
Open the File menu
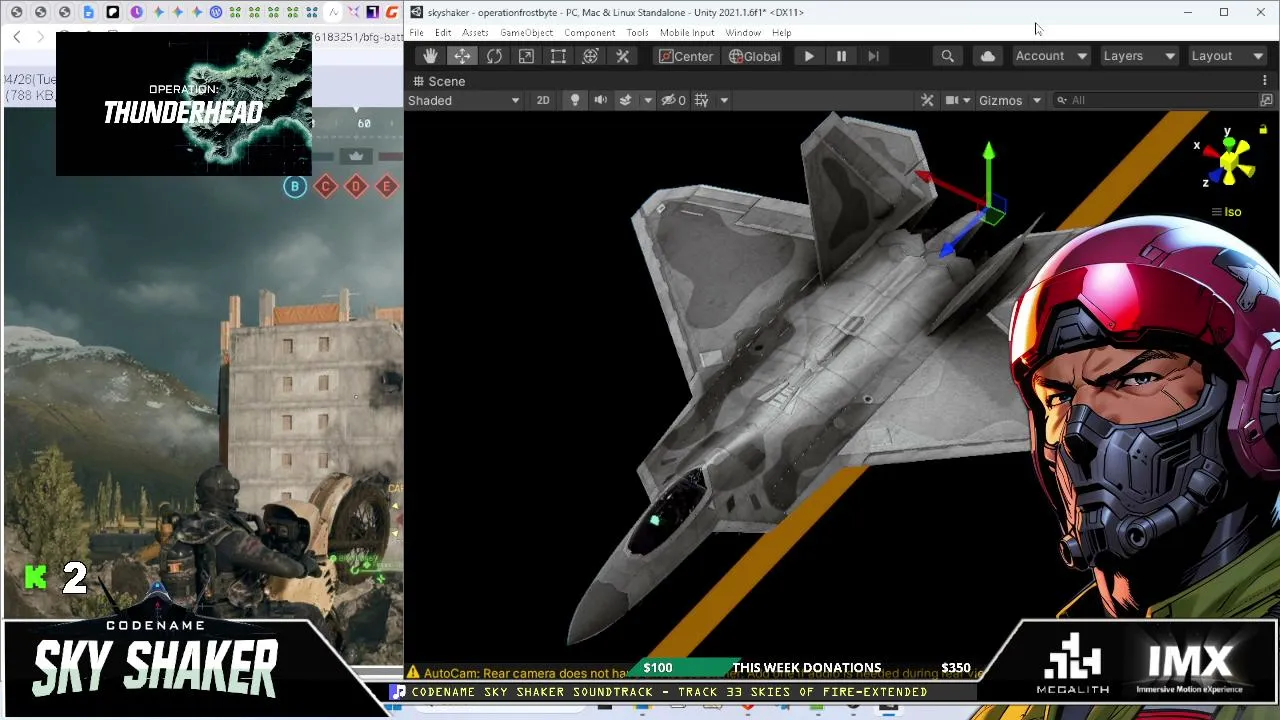pyautogui.click(x=416, y=33)
